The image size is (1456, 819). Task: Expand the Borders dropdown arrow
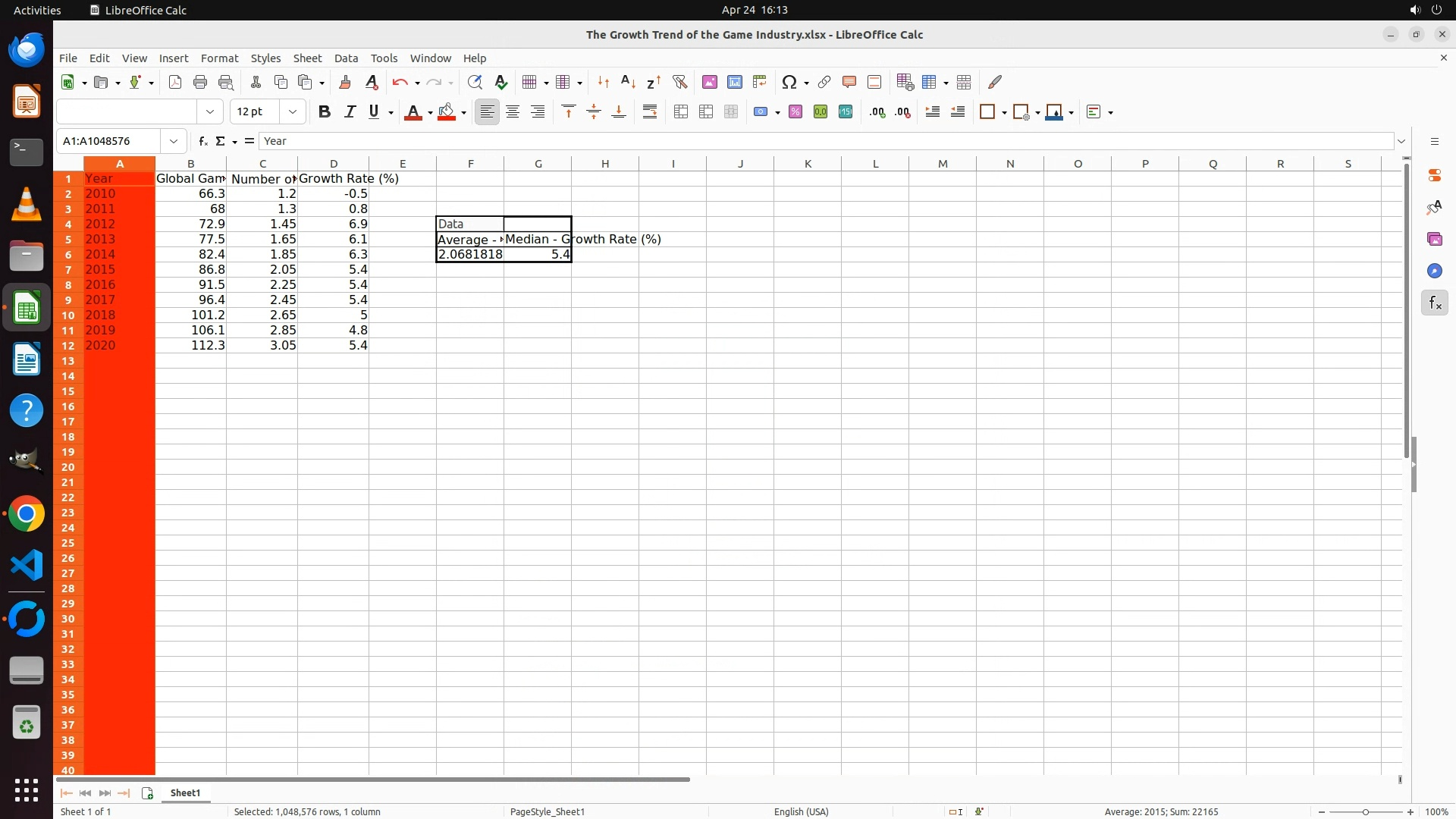[x=1004, y=112]
